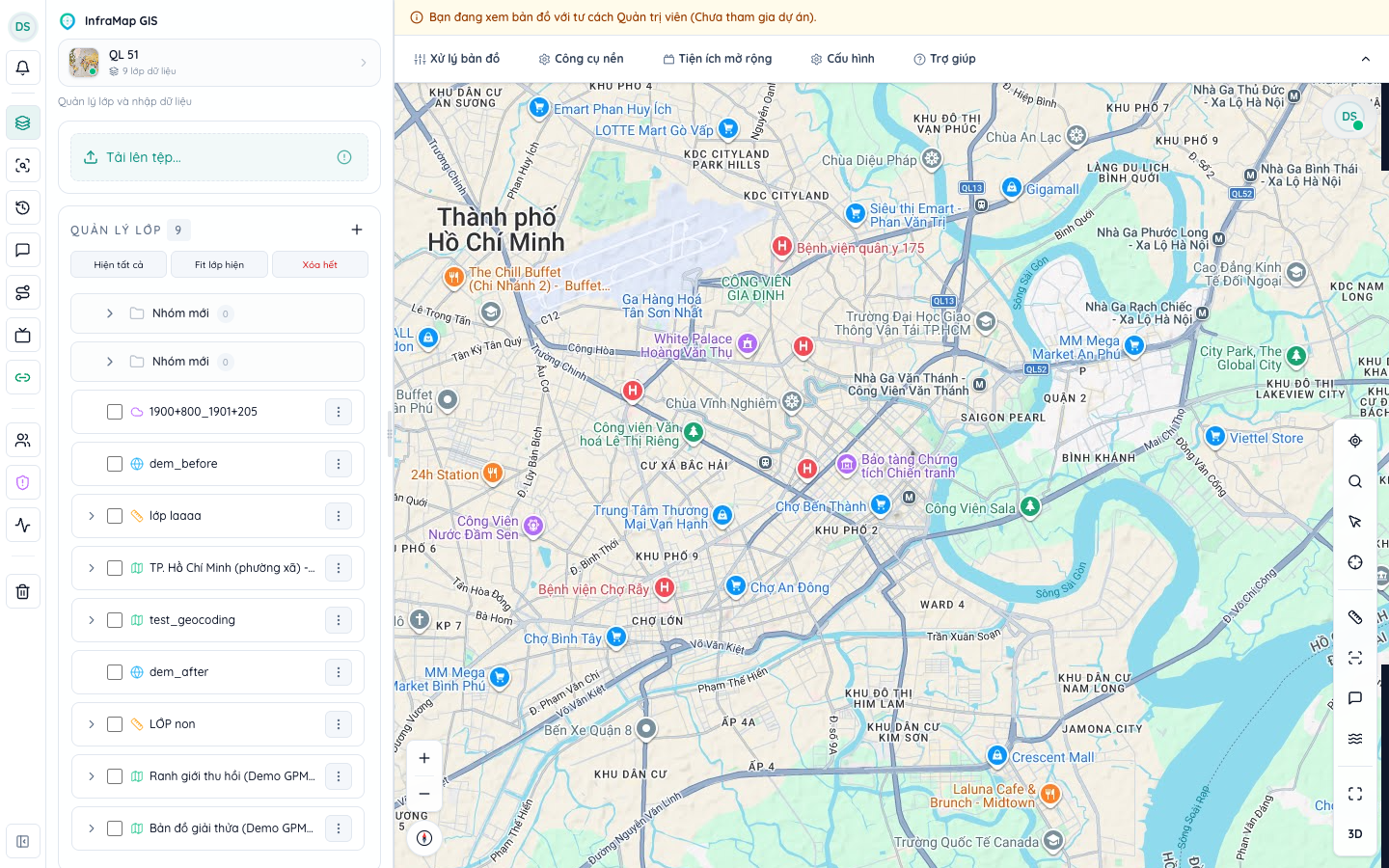Viewport: 1389px width, 868px height.
Task: Open the Cấu hình menu
Action: (842, 59)
